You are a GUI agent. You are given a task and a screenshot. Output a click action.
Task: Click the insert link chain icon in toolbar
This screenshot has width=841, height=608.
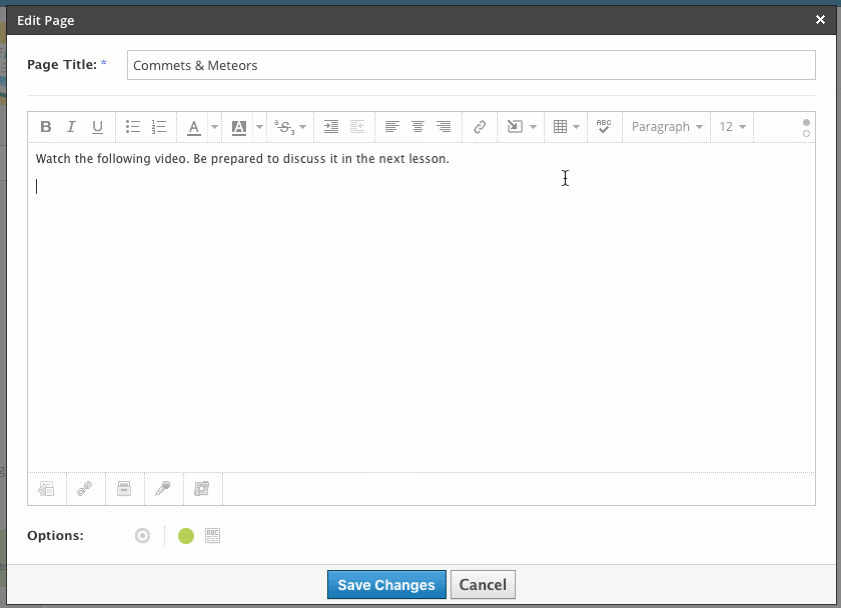click(x=479, y=127)
